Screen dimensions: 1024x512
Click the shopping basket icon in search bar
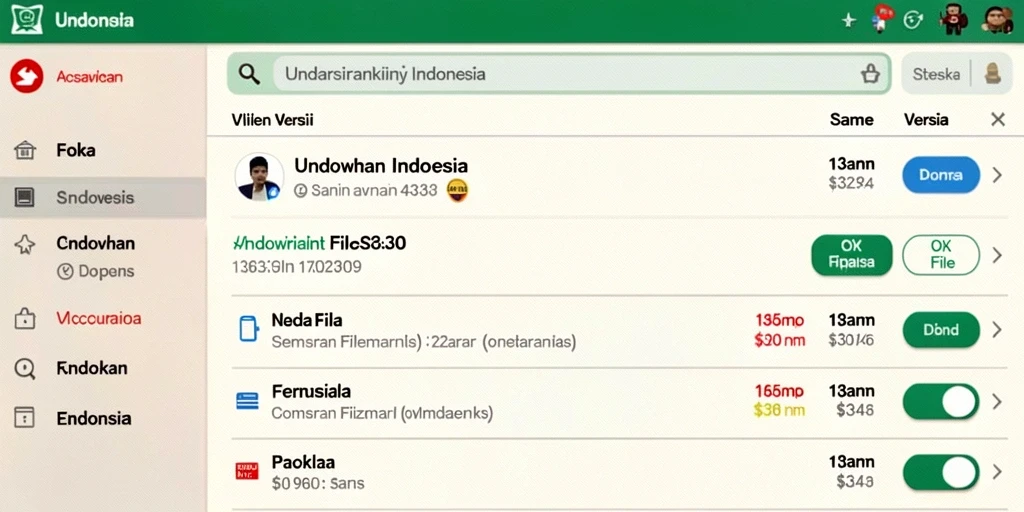[x=869, y=74]
